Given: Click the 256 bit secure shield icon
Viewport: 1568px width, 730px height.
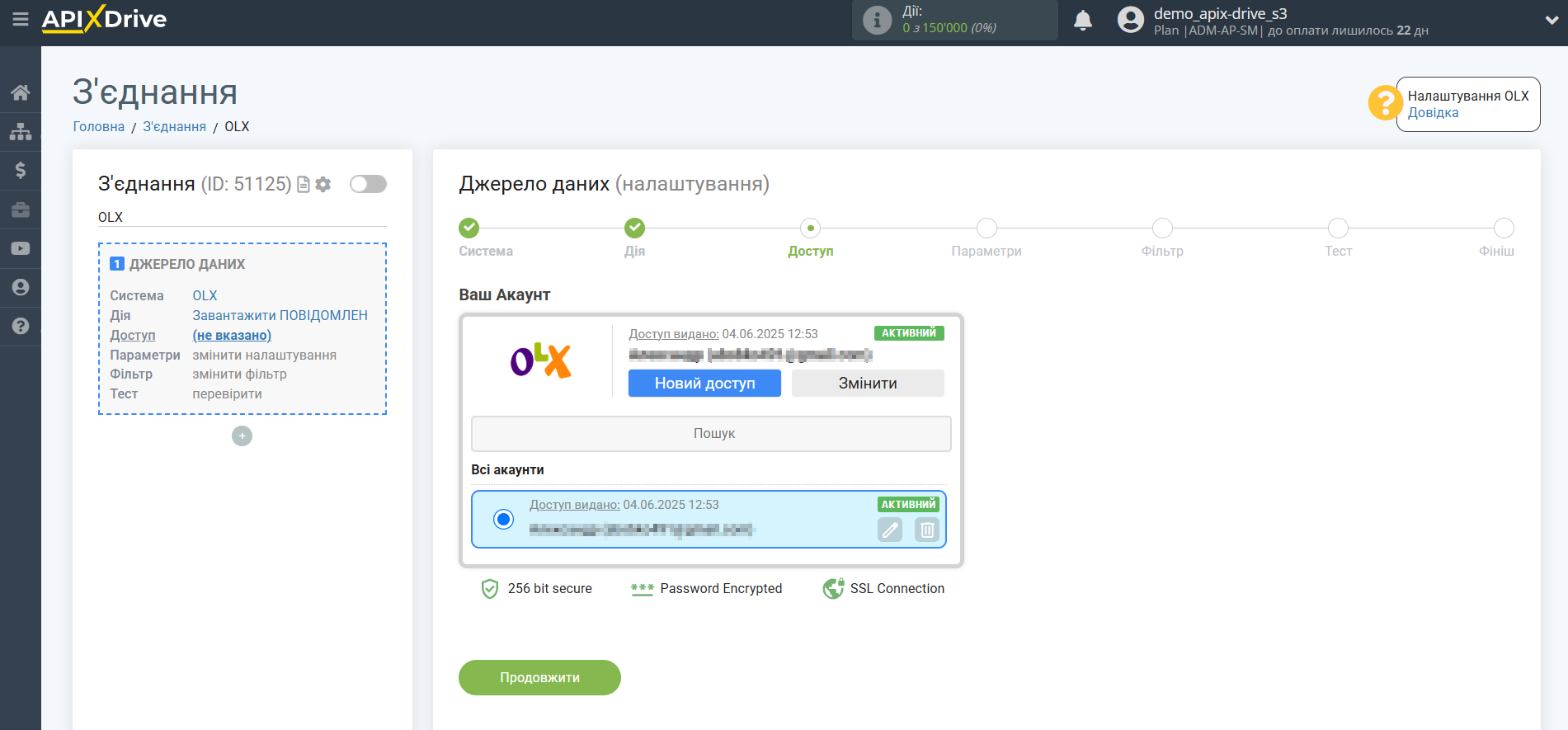Looking at the screenshot, I should tap(490, 588).
